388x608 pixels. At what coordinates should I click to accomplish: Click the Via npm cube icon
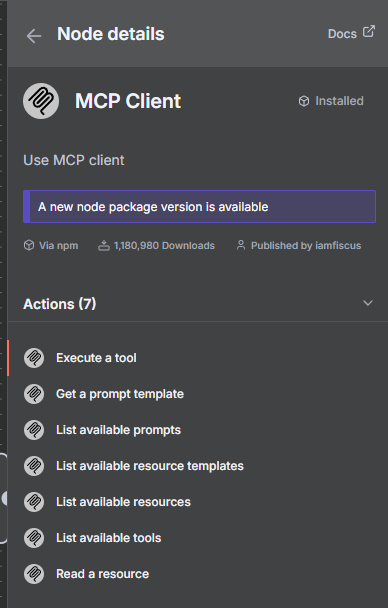point(29,245)
